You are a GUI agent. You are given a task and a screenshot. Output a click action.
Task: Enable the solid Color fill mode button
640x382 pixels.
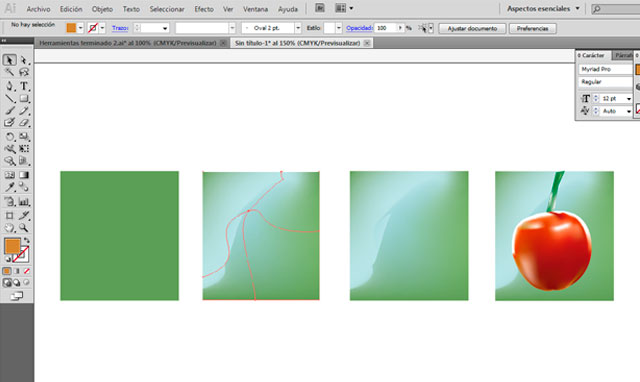7,271
